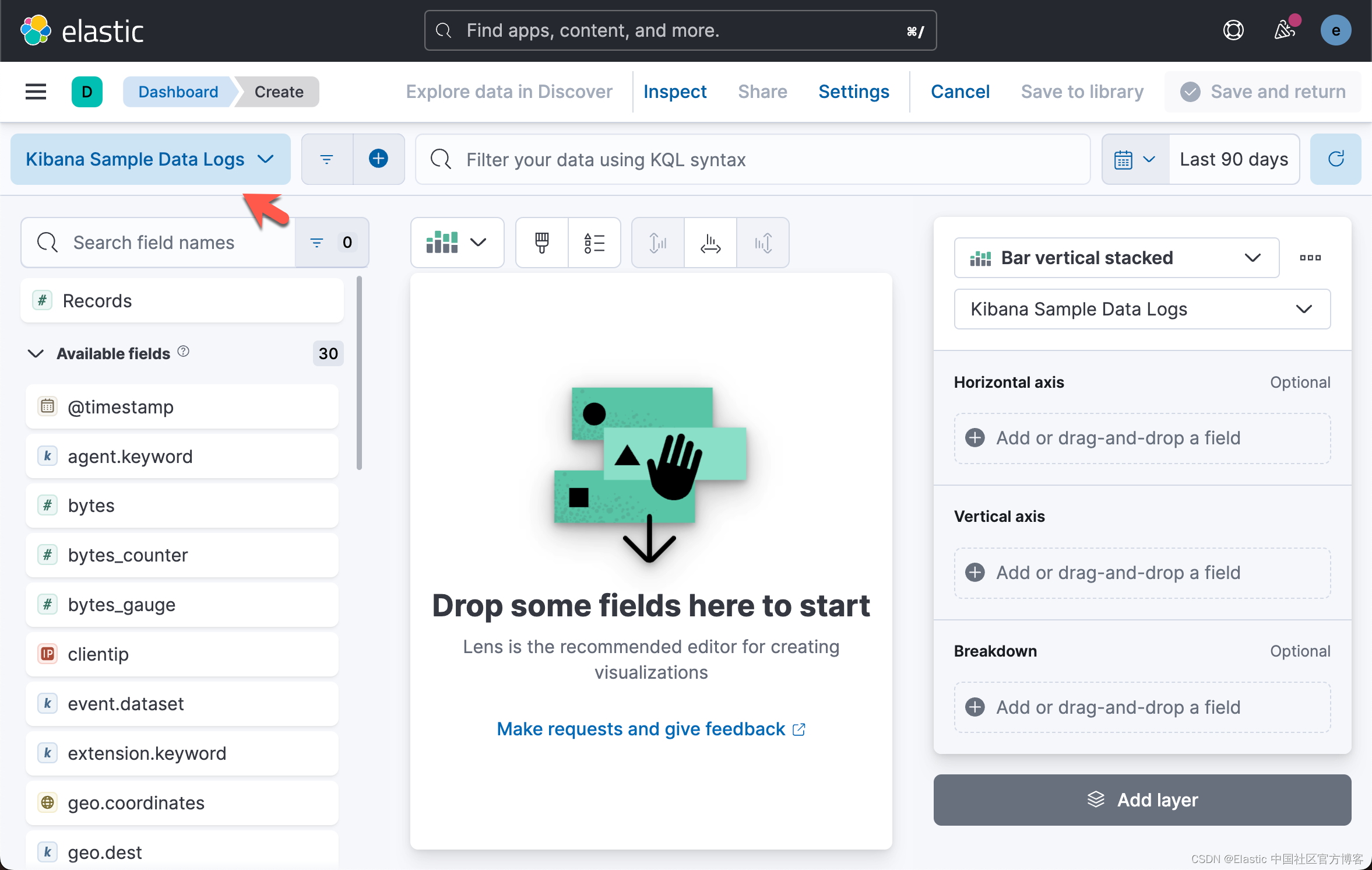Open the help lifebuoy icon

click(1233, 30)
